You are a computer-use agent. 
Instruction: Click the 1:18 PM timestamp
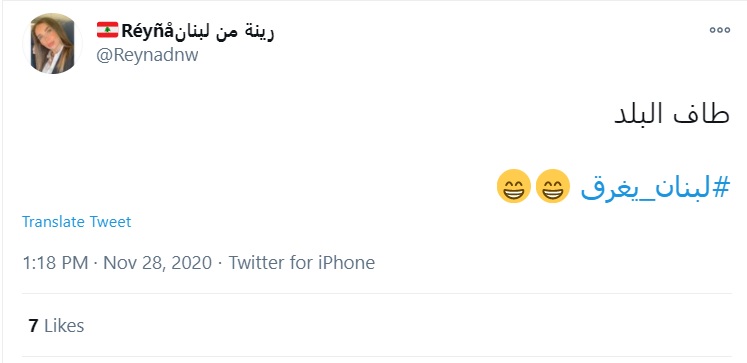55,263
